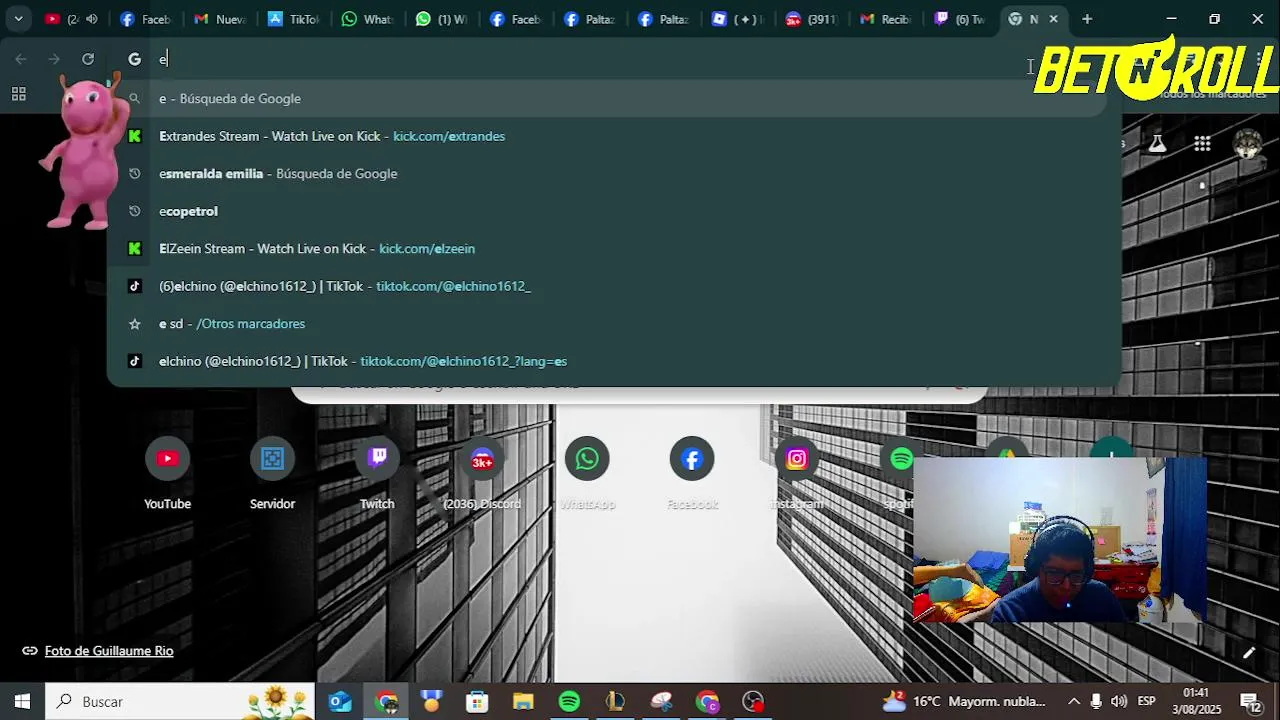Open Spotify from the taskbar
Screen dimensions: 1280x720
pos(569,701)
